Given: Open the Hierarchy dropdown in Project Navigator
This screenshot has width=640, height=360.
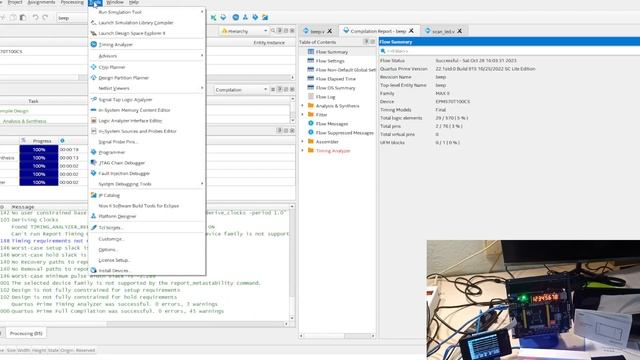Looking at the screenshot, I should pyautogui.click(x=244, y=31).
